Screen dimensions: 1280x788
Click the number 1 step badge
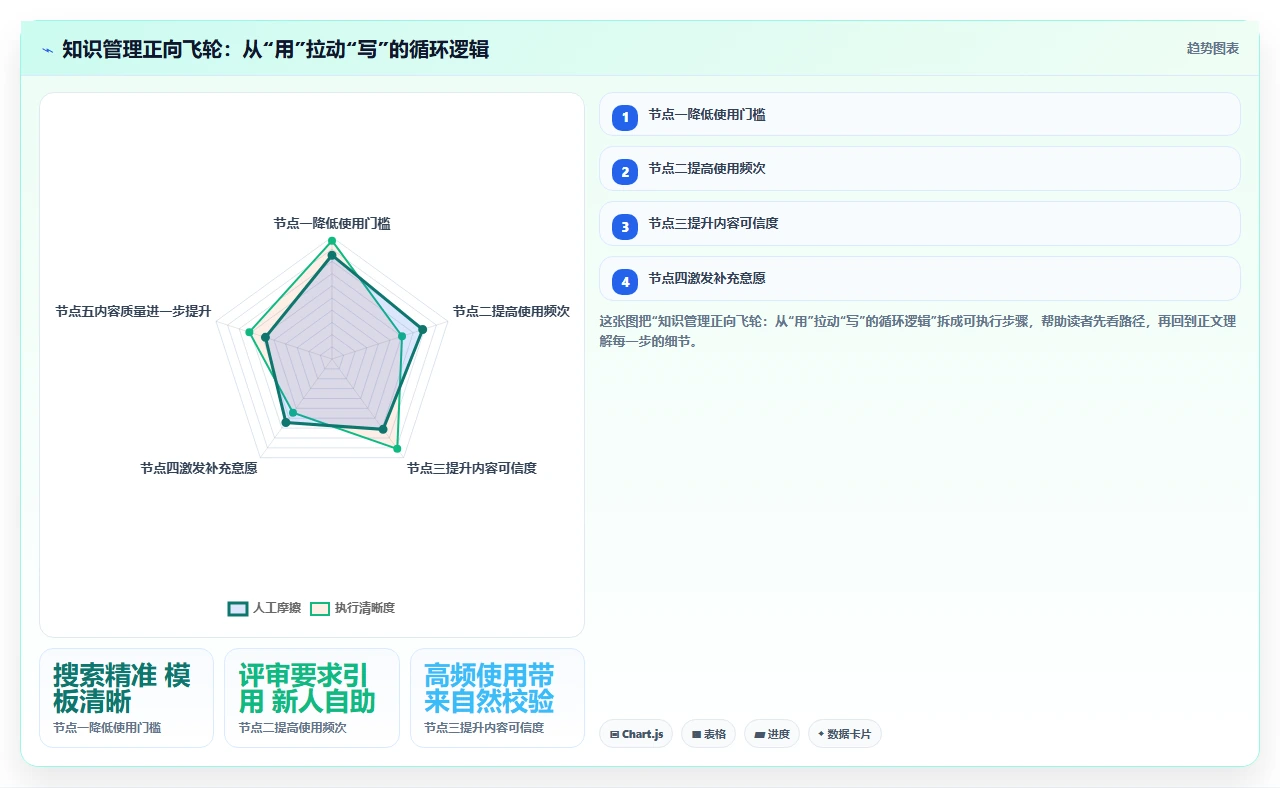click(x=625, y=117)
